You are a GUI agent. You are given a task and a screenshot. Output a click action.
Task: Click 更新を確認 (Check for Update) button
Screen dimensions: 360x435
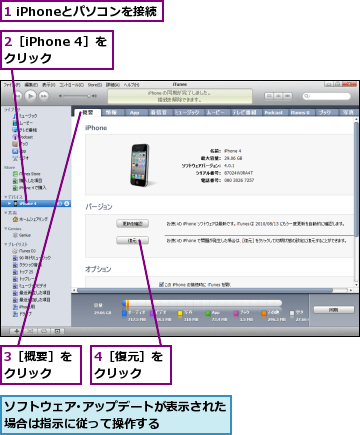click(x=132, y=224)
